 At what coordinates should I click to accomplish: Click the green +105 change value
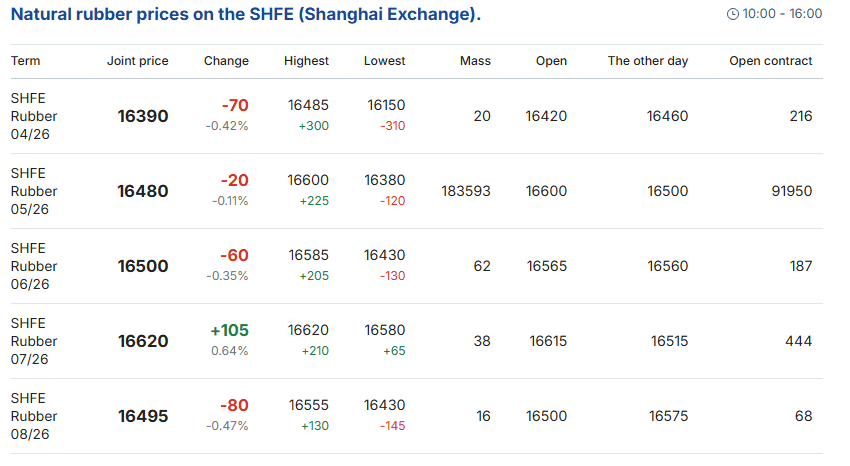coord(229,331)
